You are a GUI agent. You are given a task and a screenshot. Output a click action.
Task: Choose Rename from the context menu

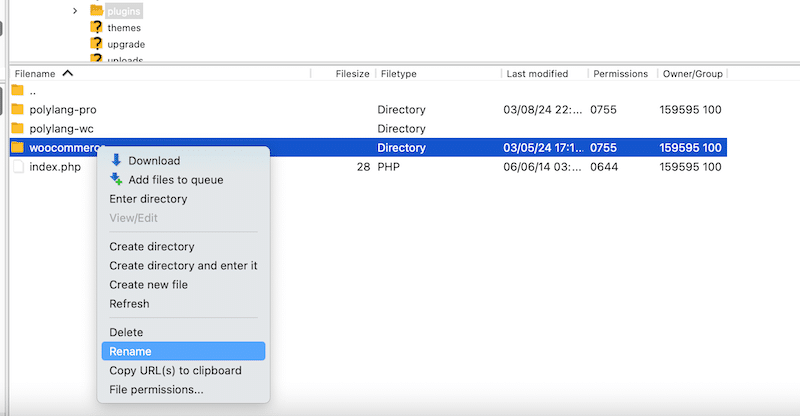[130, 351]
